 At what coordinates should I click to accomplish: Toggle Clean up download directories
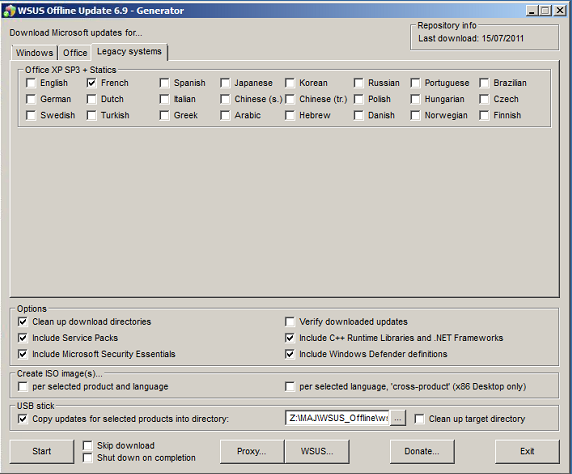23,322
